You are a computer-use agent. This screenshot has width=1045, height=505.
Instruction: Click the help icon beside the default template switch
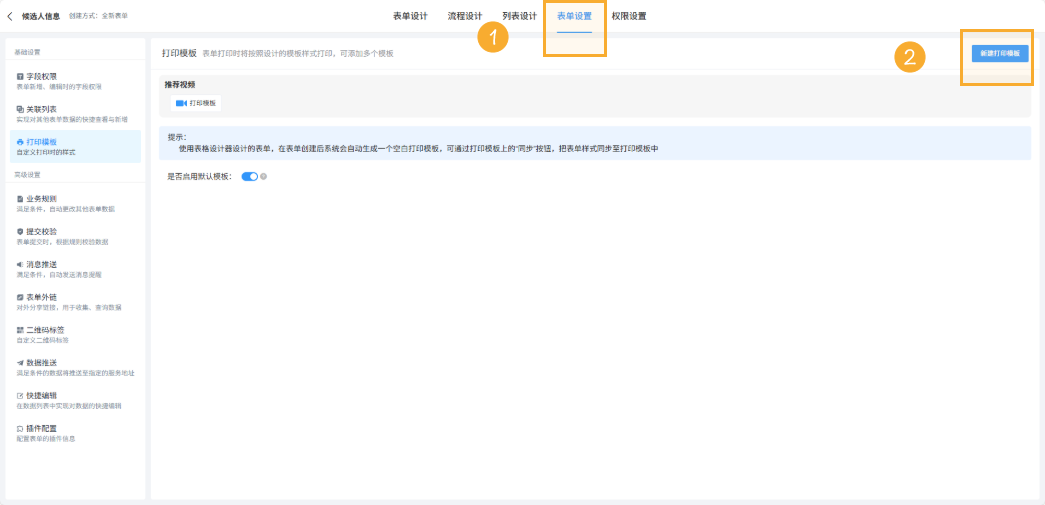click(x=264, y=177)
